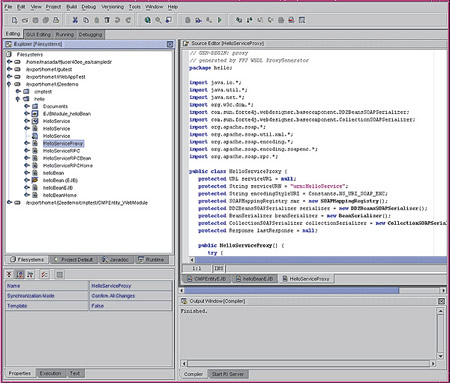Click the Cut scissors toolbar icon

75,20
